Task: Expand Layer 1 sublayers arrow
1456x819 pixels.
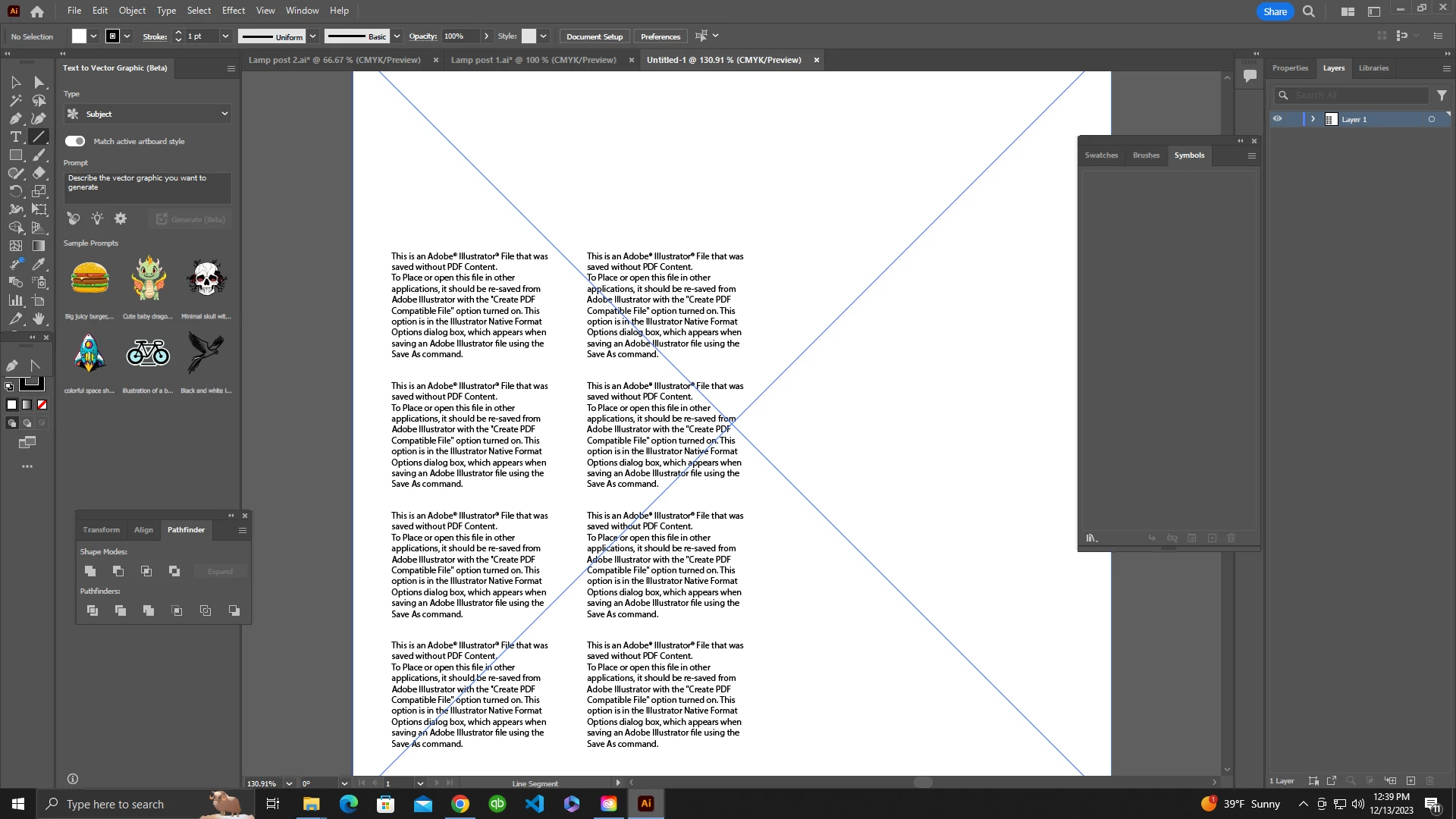Action: tap(1313, 119)
